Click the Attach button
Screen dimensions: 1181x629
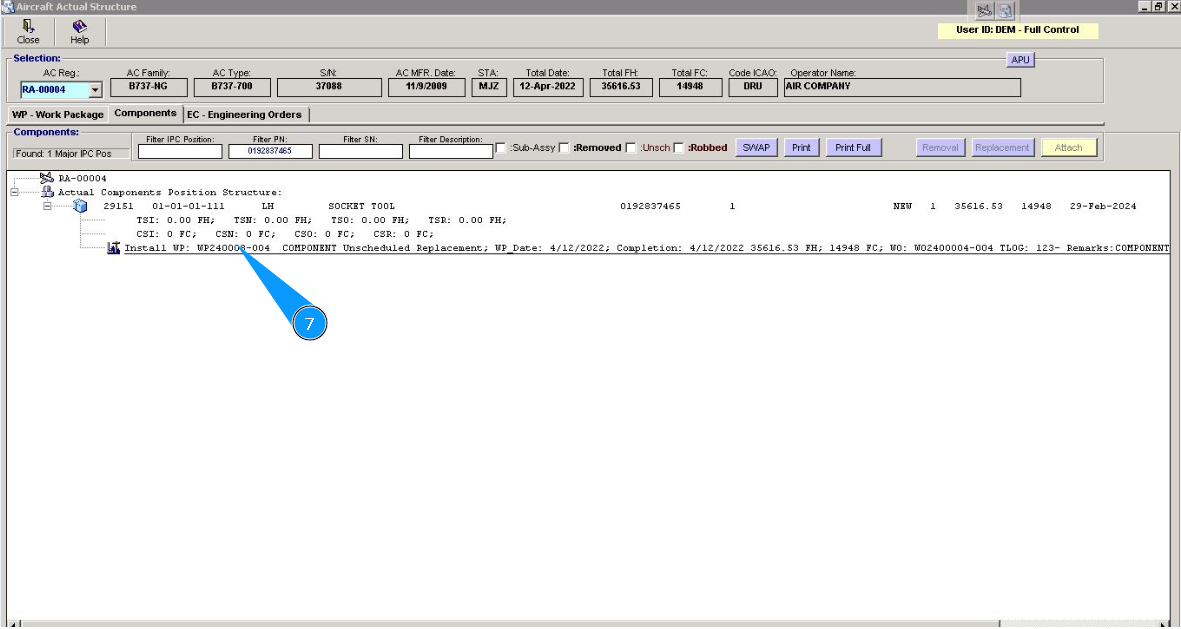pos(1068,148)
